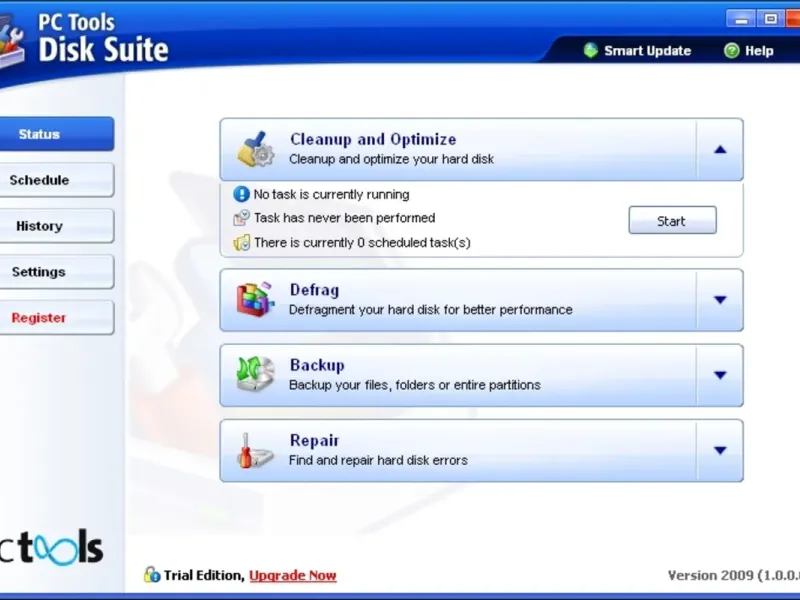
Task: Collapse the Cleanup and Optimize section
Action: tap(720, 149)
